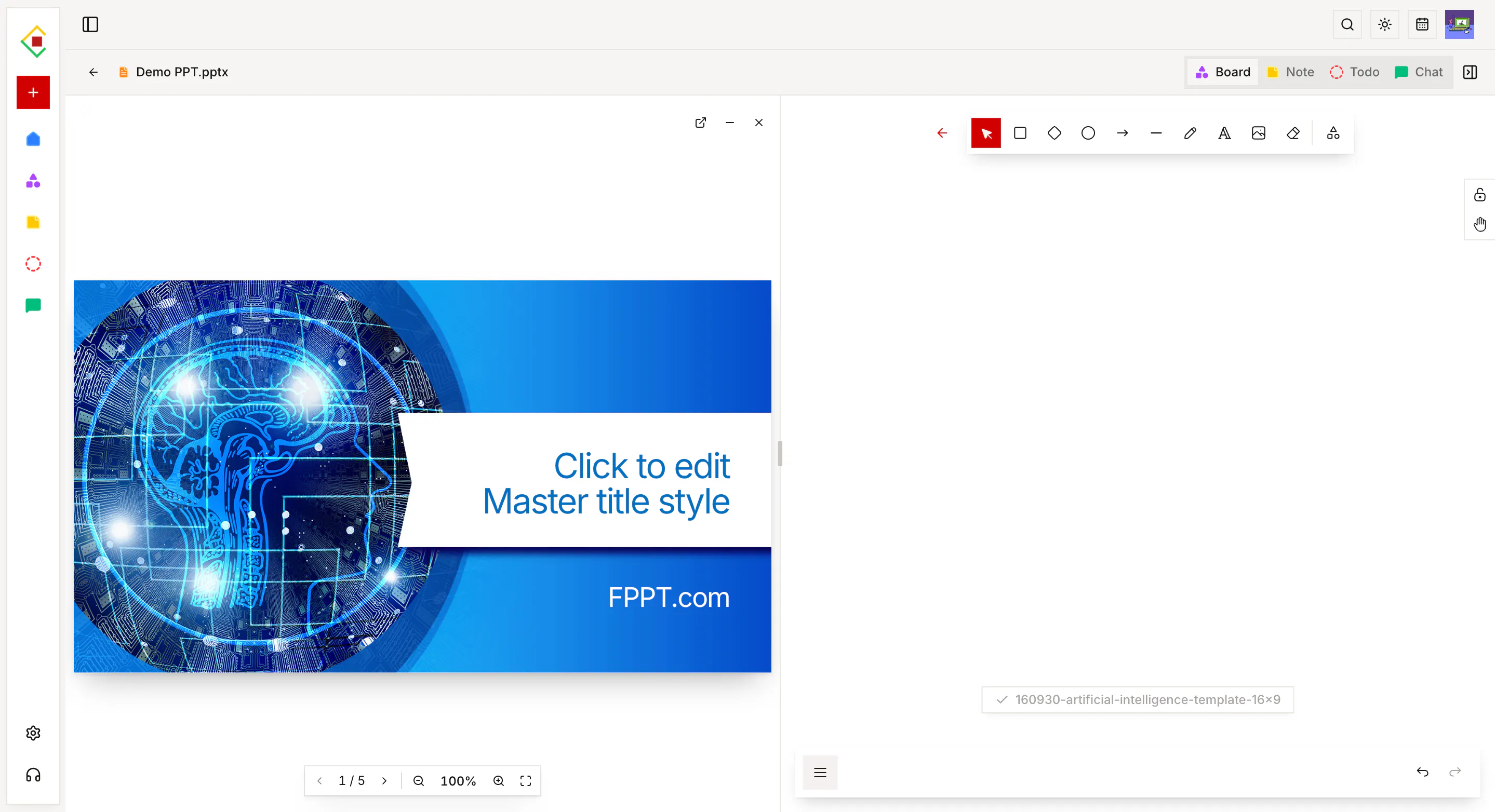The image size is (1495, 812).
Task: Activate the hand pan tool
Action: coord(1480,224)
